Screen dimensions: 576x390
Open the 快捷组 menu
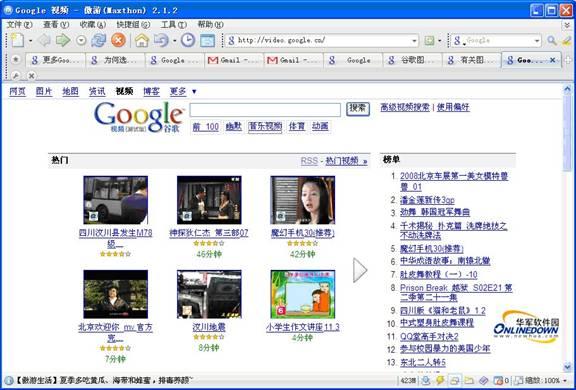tap(133, 25)
